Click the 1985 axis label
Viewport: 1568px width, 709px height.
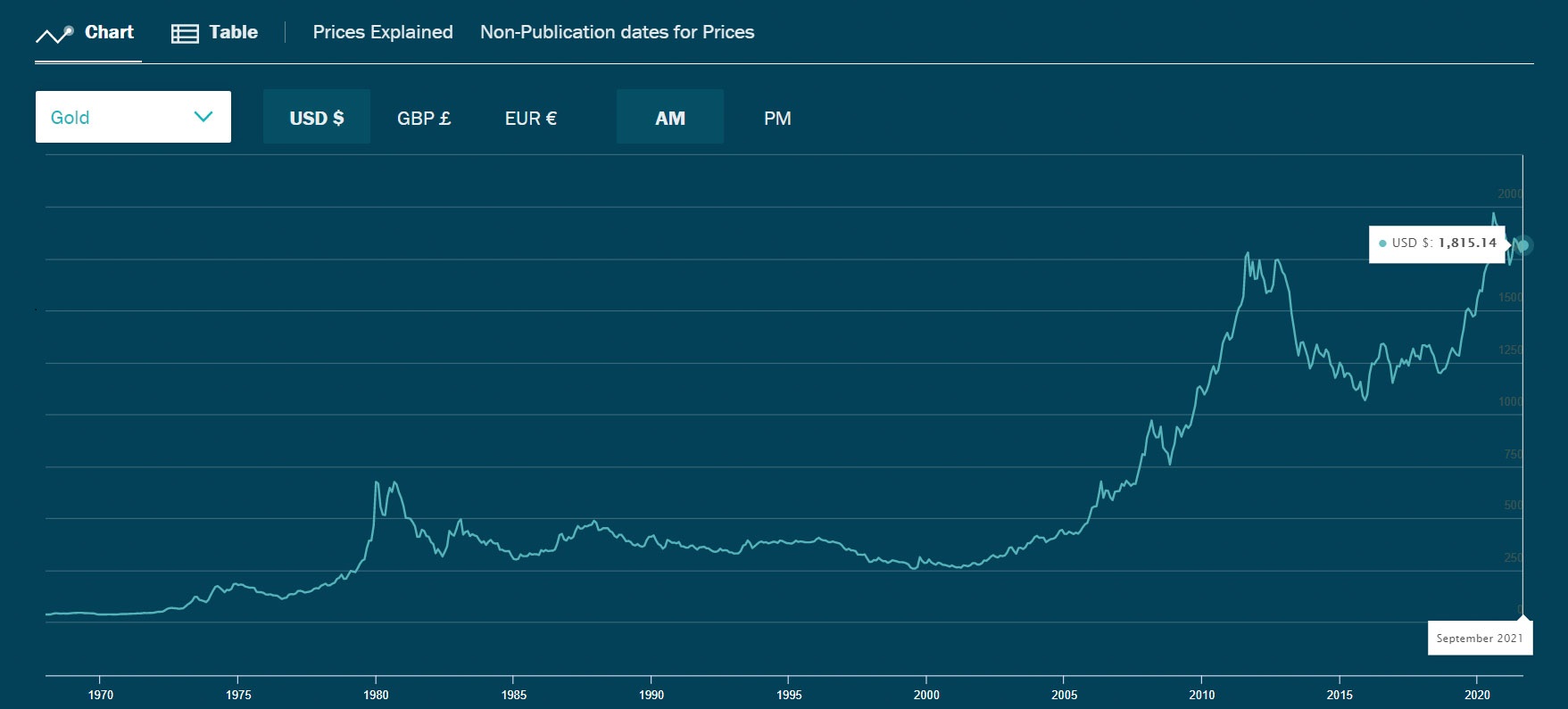(514, 695)
